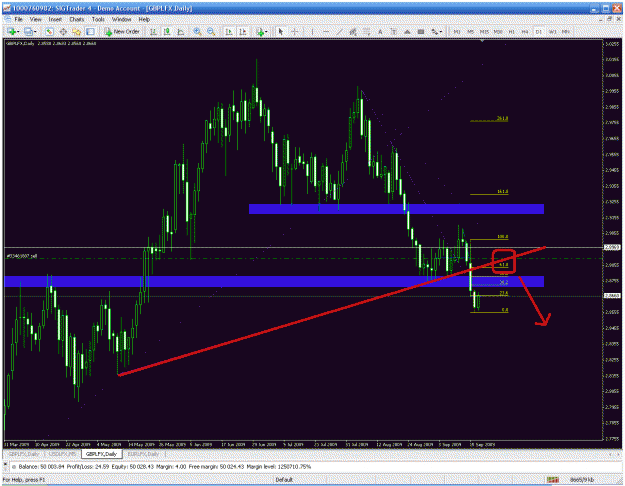Switch to W1 weekly timeframe
625x486 pixels.
point(552,32)
